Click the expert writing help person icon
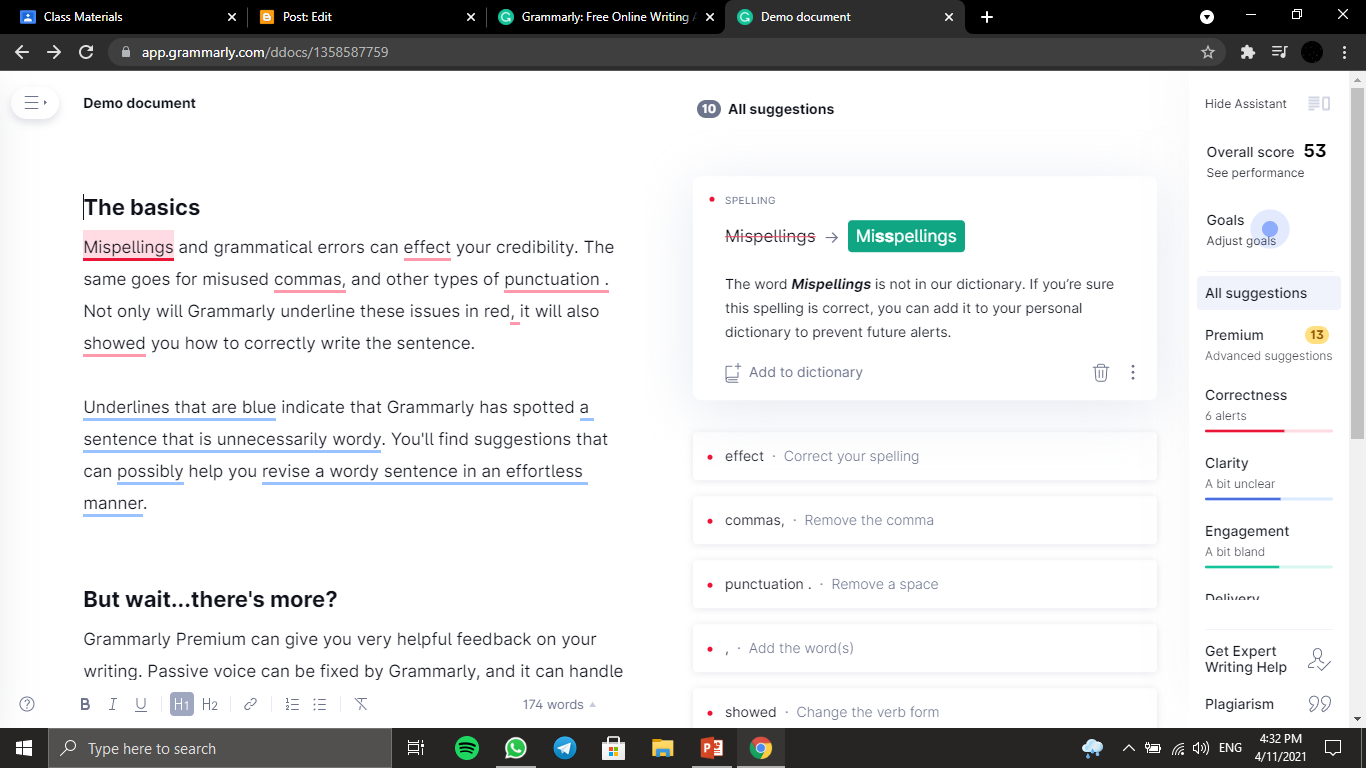This screenshot has height=768, width=1366. tap(1320, 659)
